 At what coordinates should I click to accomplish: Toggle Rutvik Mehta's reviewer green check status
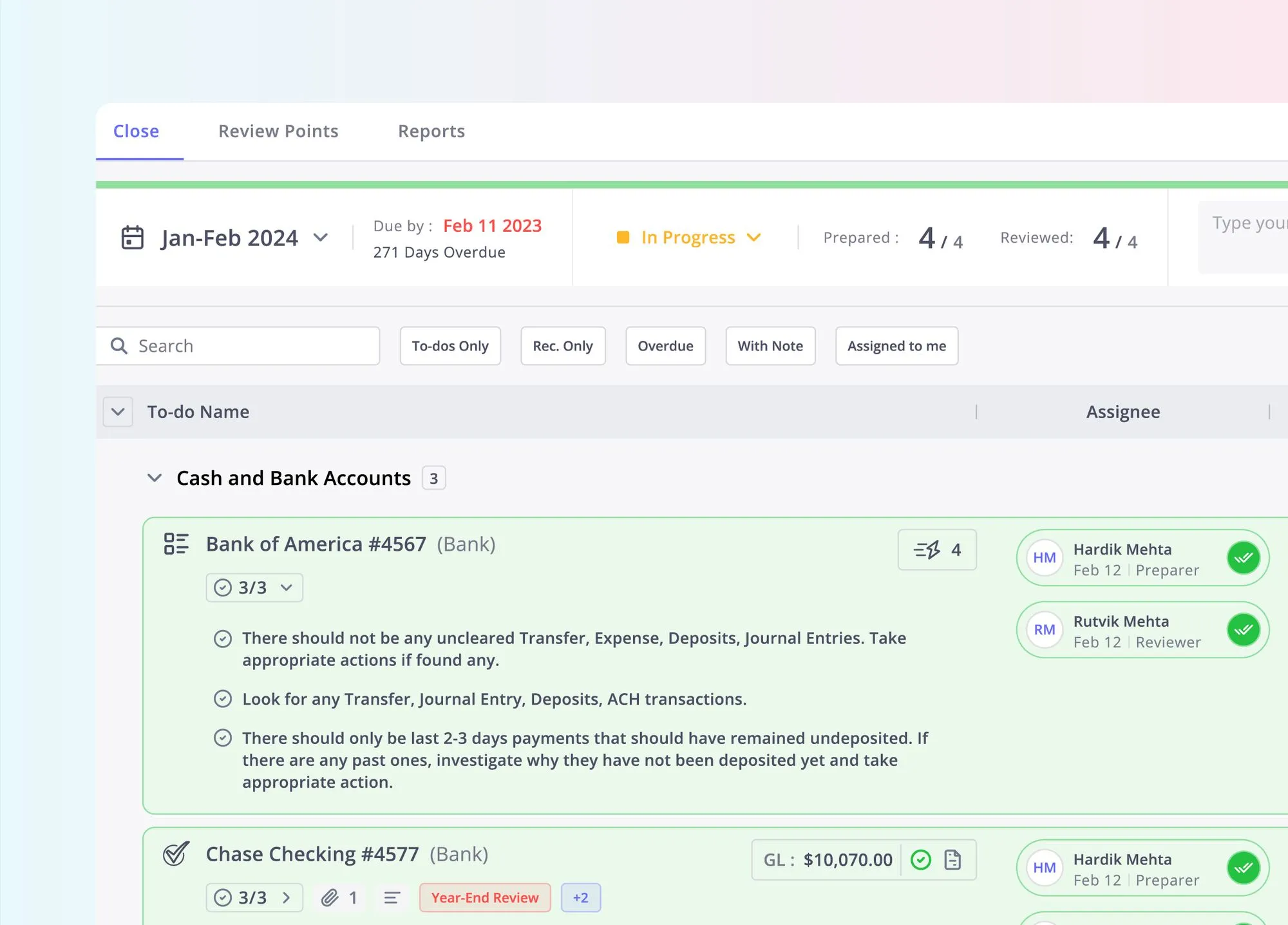[1243, 629]
